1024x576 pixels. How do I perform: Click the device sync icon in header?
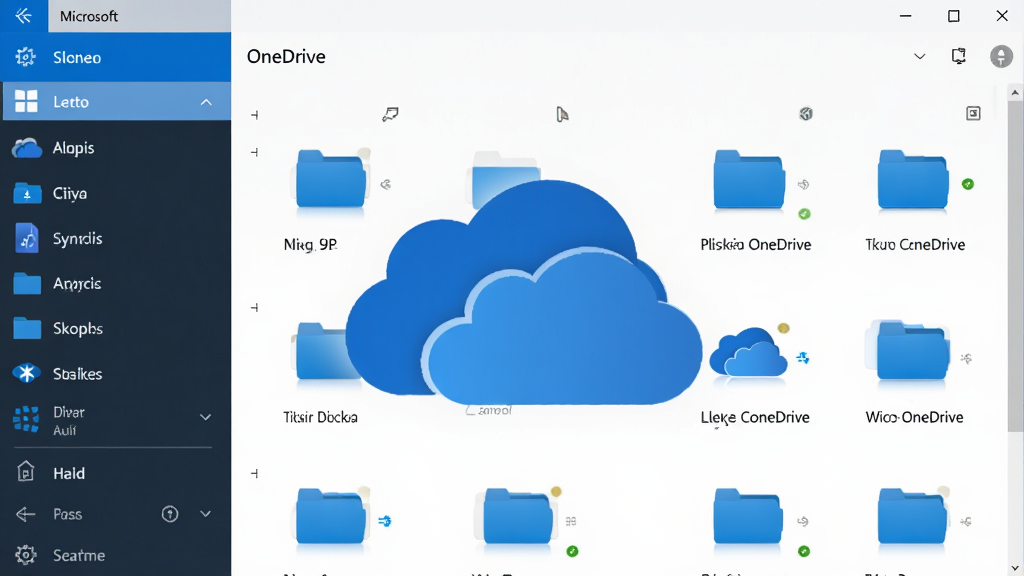[x=959, y=56]
